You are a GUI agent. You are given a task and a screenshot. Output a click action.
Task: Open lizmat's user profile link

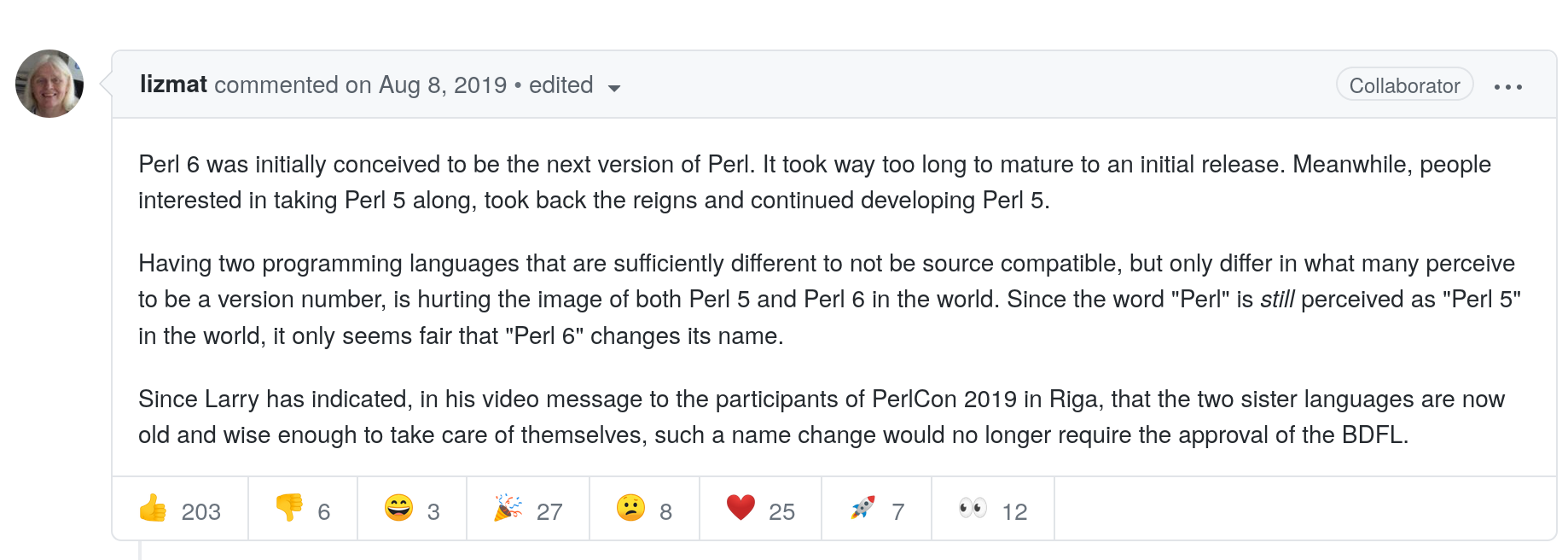tap(173, 85)
